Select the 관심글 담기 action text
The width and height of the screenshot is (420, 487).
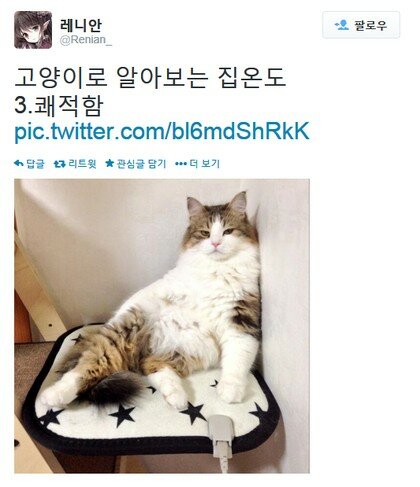click(x=141, y=164)
